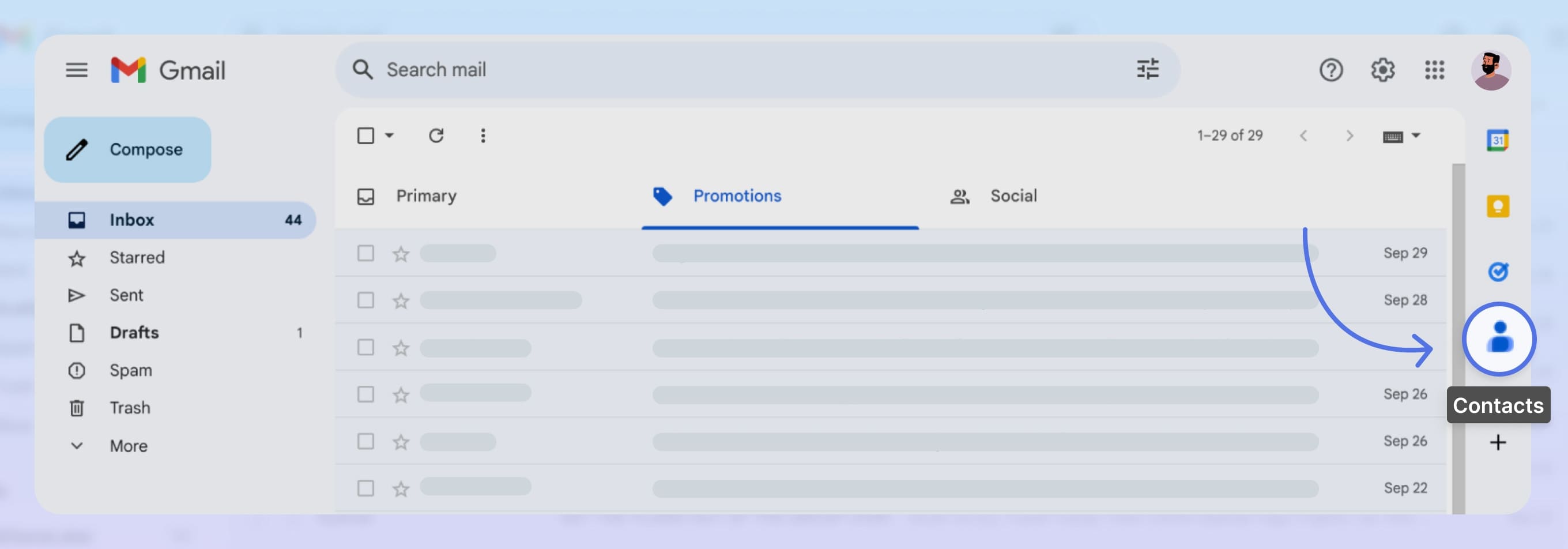Open the Drafts folder
1568x549 pixels.
point(134,332)
